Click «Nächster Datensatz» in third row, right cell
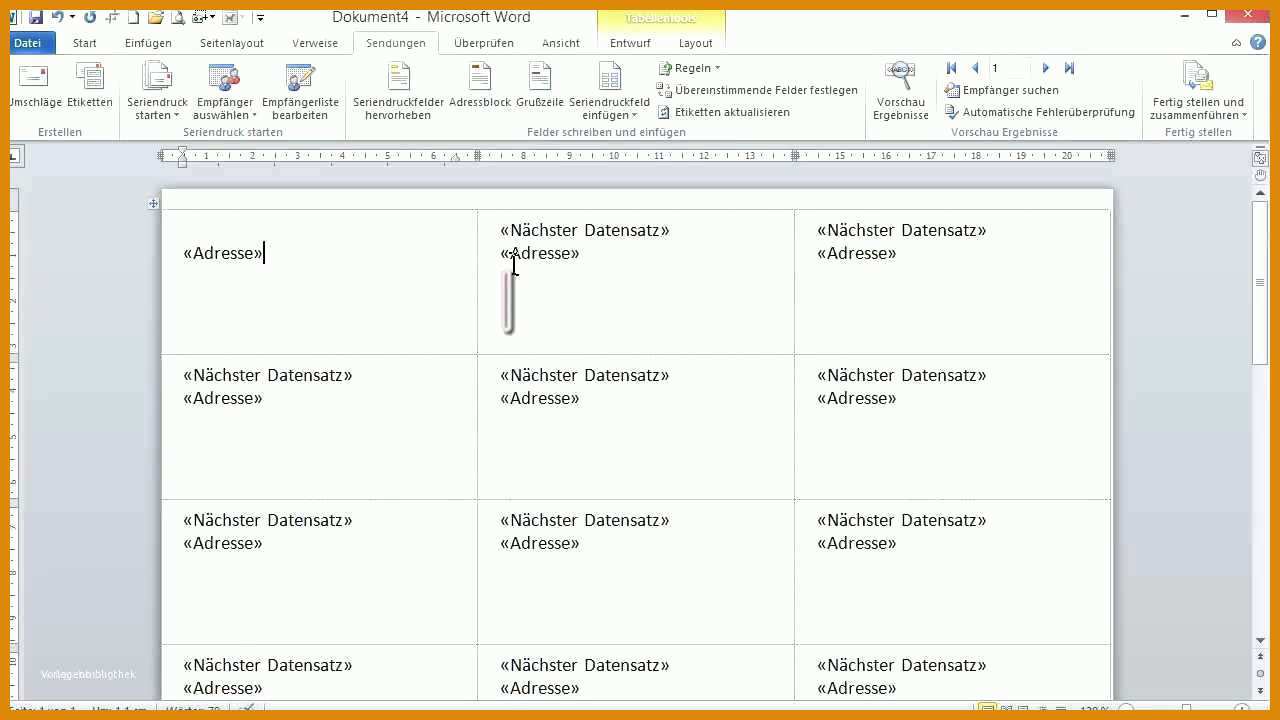1280x720 pixels. 902,520
